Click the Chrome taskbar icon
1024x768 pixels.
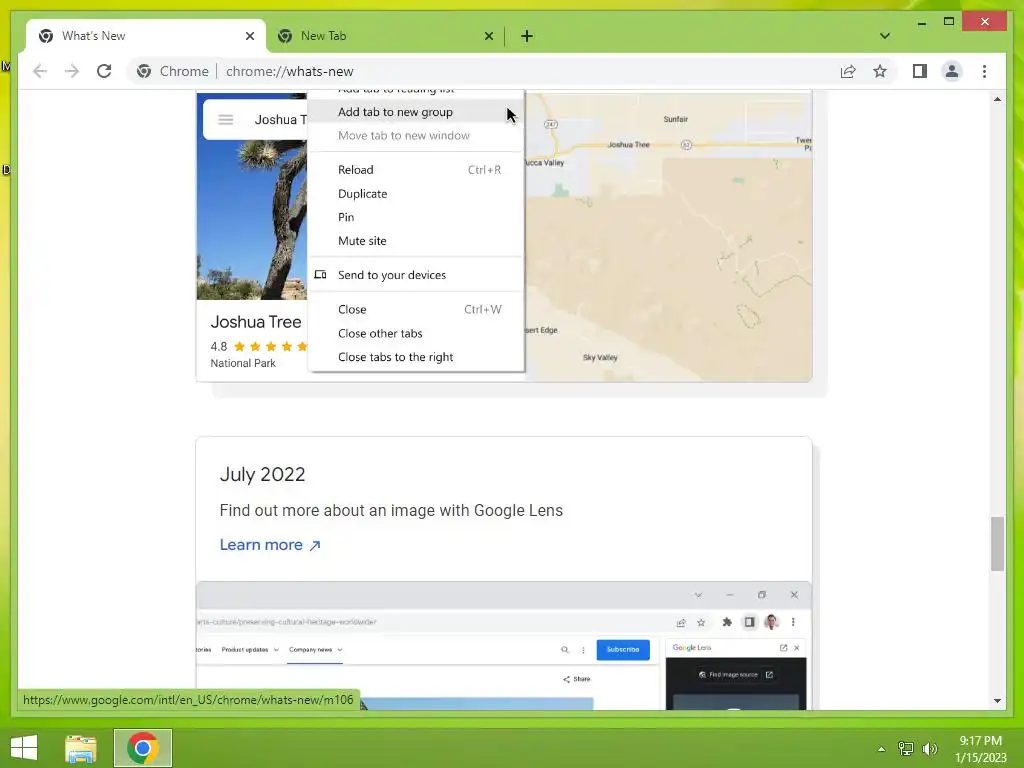click(142, 748)
